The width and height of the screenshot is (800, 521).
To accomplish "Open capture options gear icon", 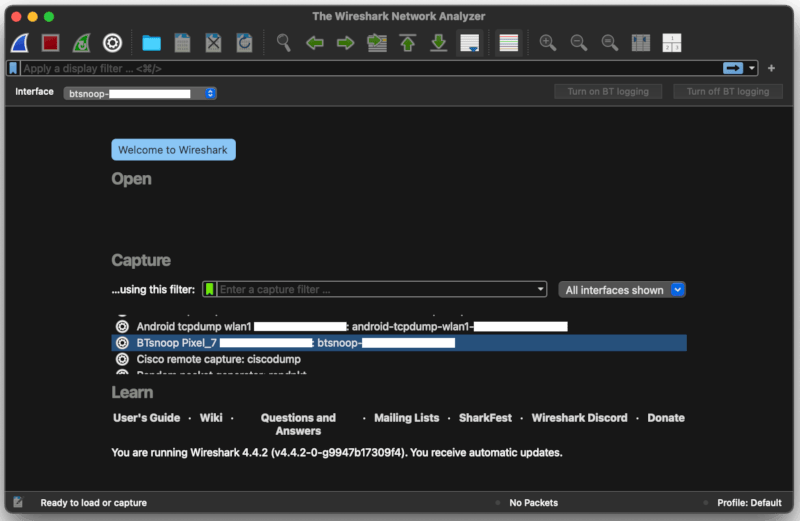I will click(x=112, y=43).
